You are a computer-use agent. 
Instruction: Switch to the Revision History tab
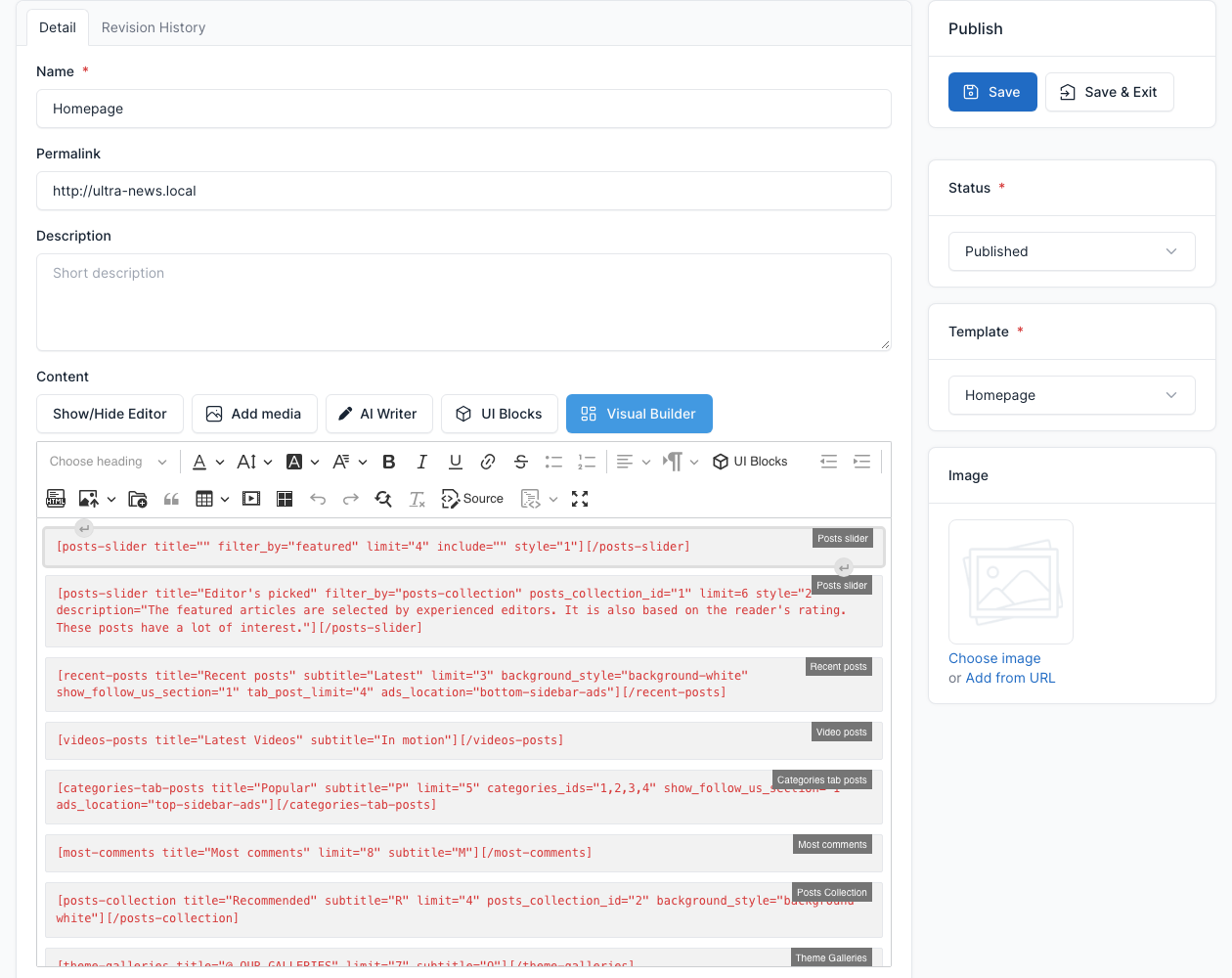click(x=154, y=27)
